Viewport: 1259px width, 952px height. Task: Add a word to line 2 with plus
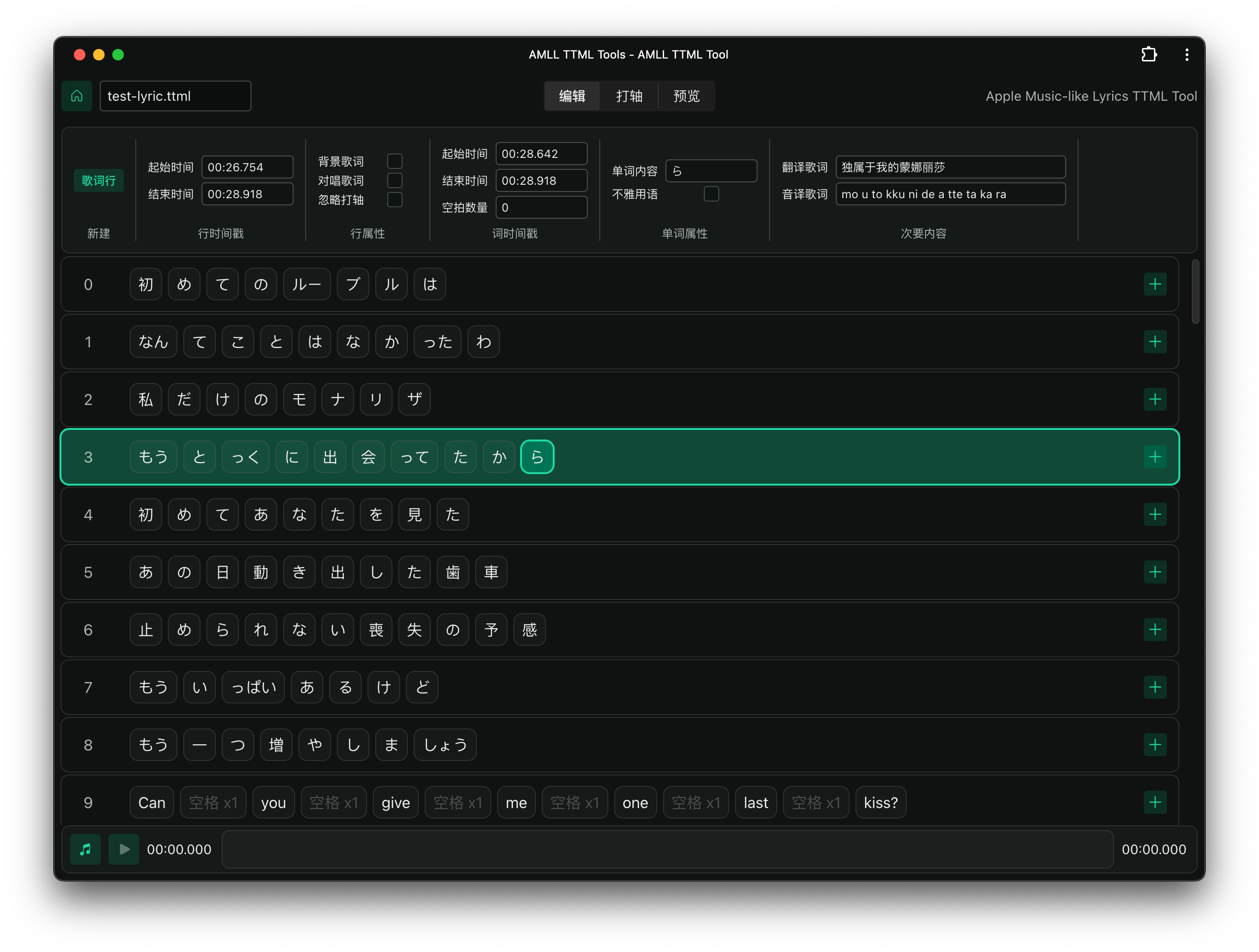point(1155,399)
